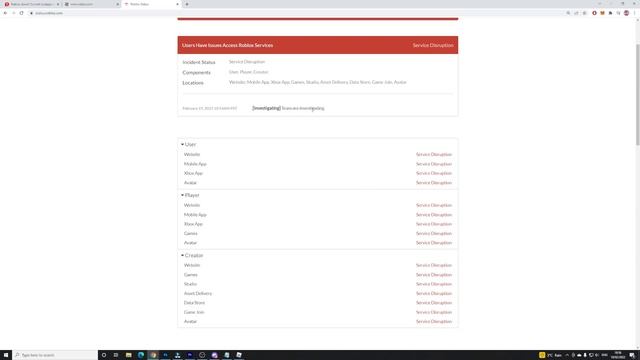Image resolution: width=640 pixels, height=360 pixels.
Task: Reload the page with the refresh icon
Action: 22,13
